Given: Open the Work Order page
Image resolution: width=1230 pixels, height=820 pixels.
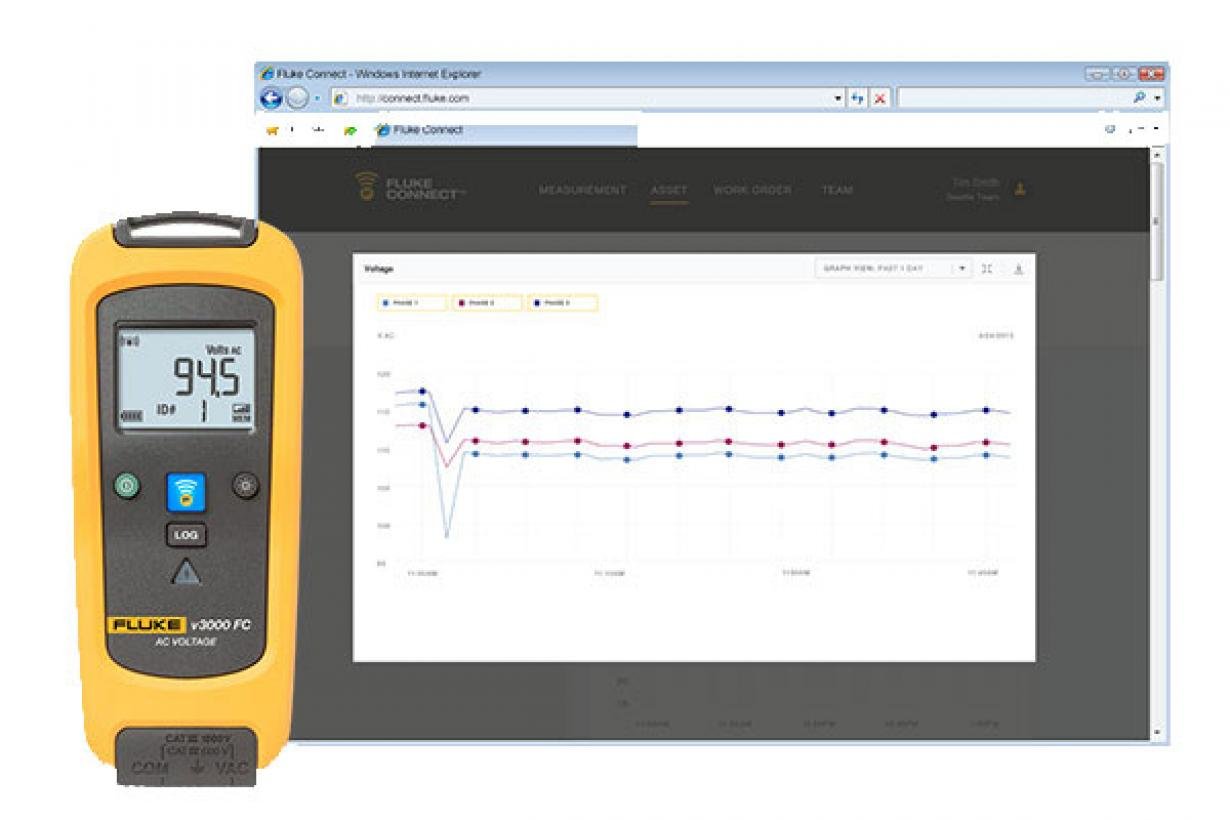Looking at the screenshot, I should (x=752, y=190).
